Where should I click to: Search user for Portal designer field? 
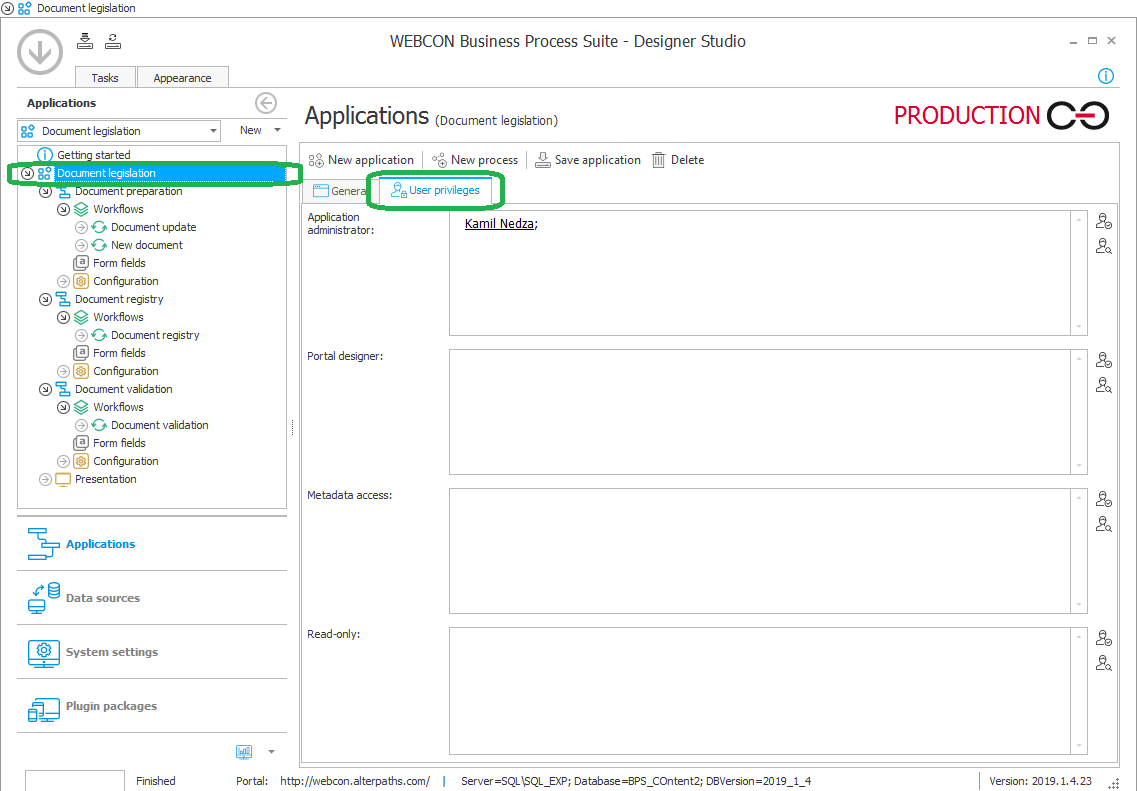click(x=1103, y=385)
